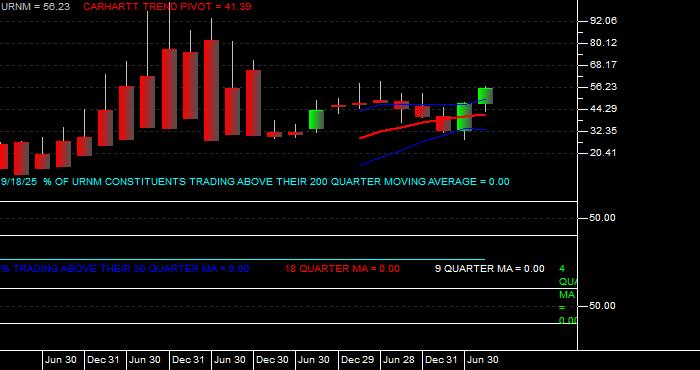Click the Dec 29 date axis label

(358, 360)
